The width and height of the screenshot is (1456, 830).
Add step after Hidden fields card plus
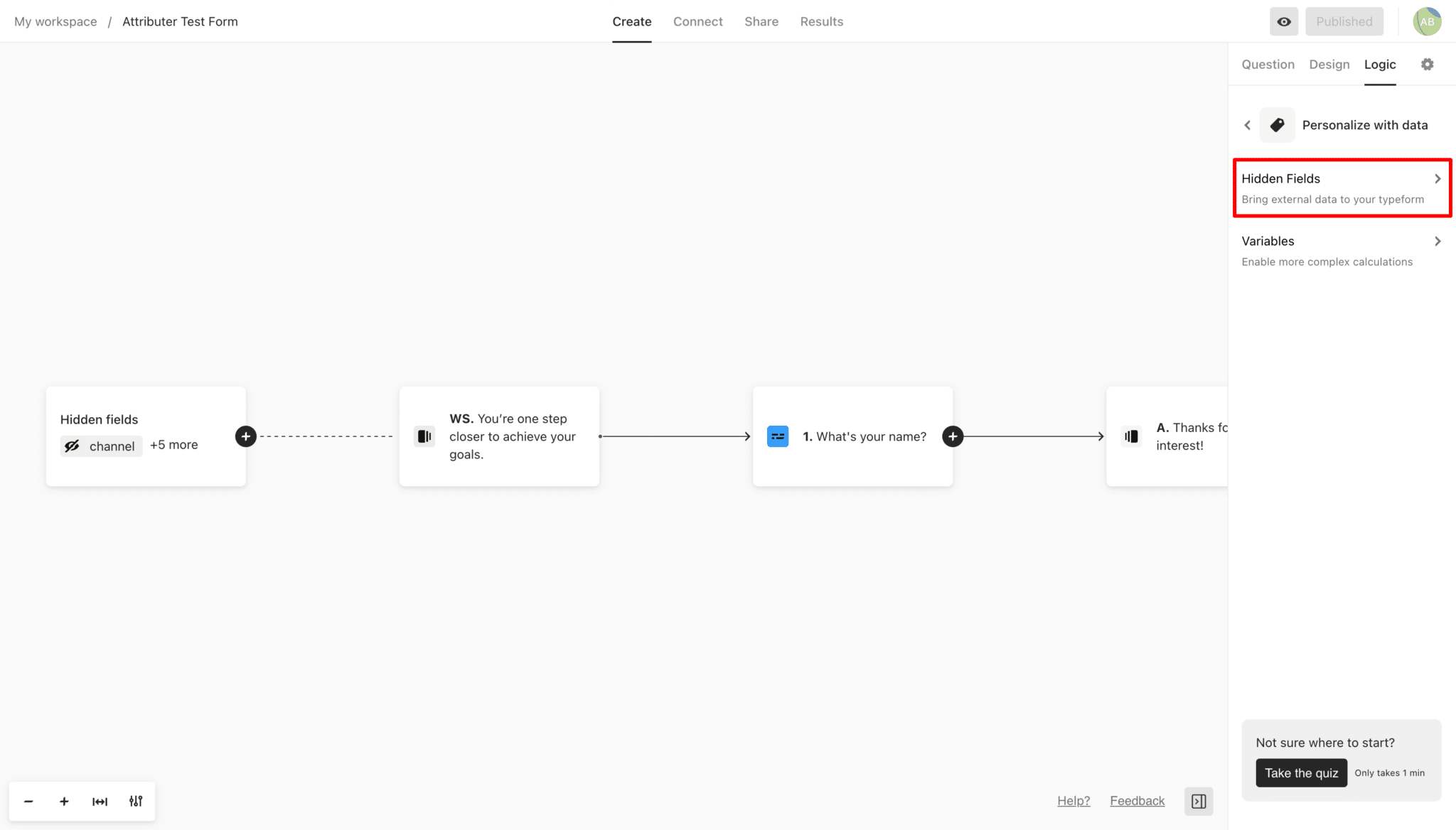coord(246,436)
